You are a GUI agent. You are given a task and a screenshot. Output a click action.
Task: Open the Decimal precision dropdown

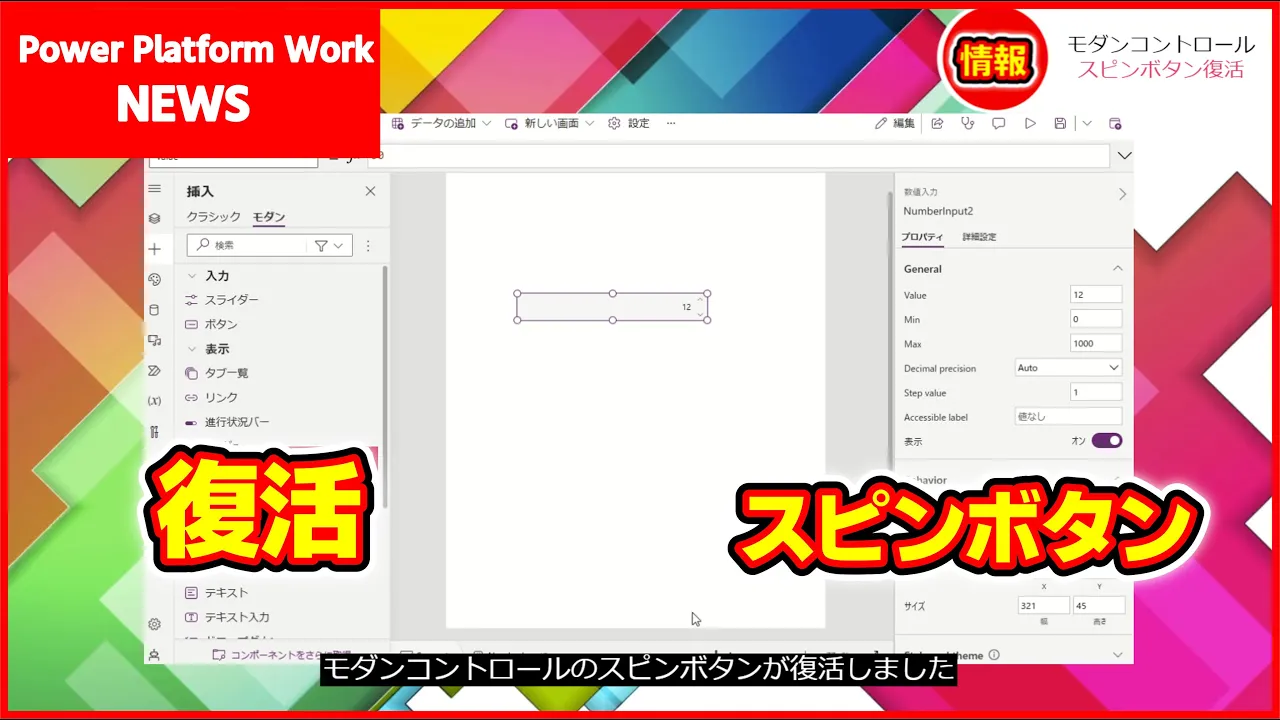1068,368
